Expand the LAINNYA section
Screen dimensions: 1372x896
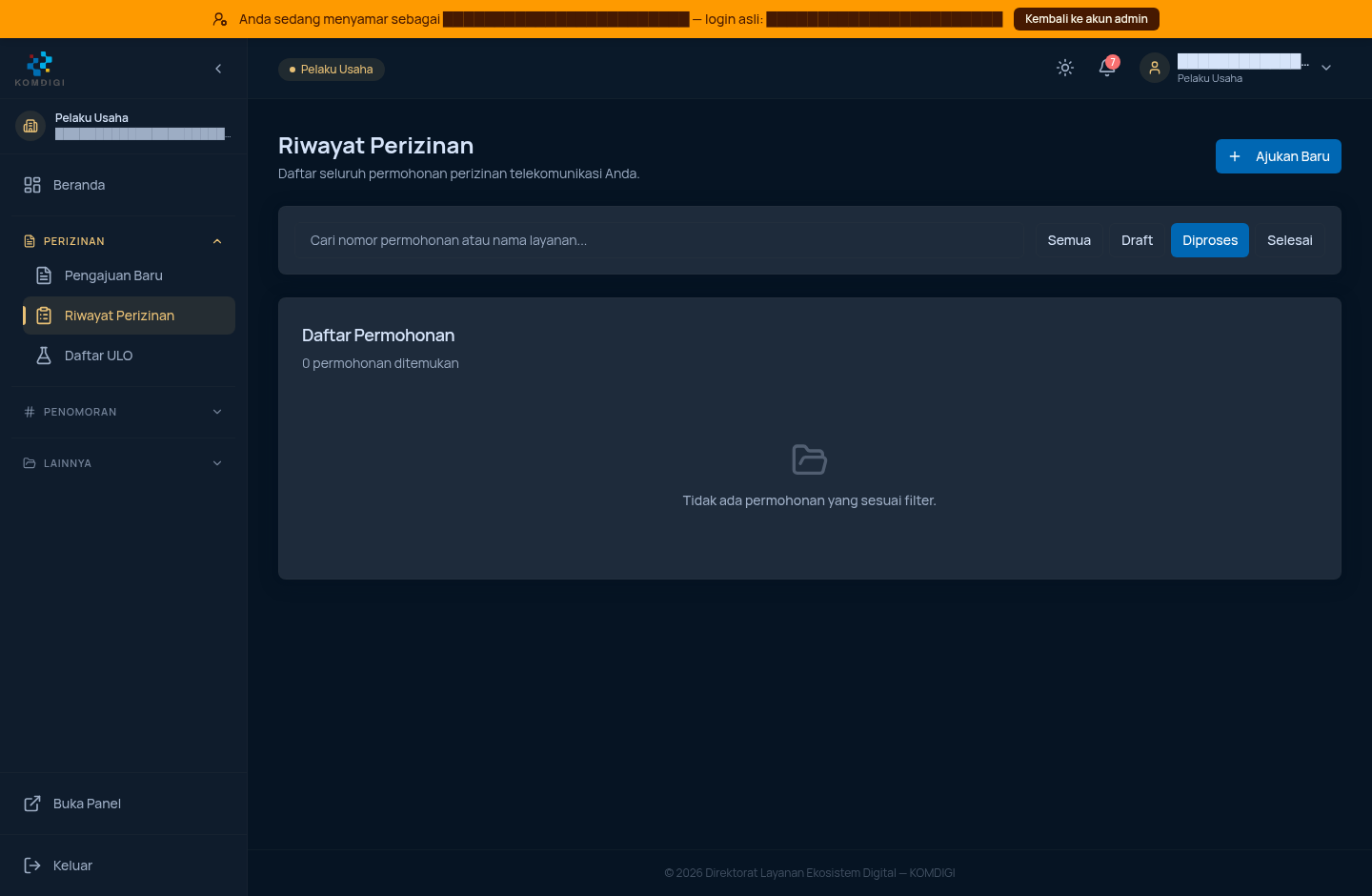pos(124,463)
